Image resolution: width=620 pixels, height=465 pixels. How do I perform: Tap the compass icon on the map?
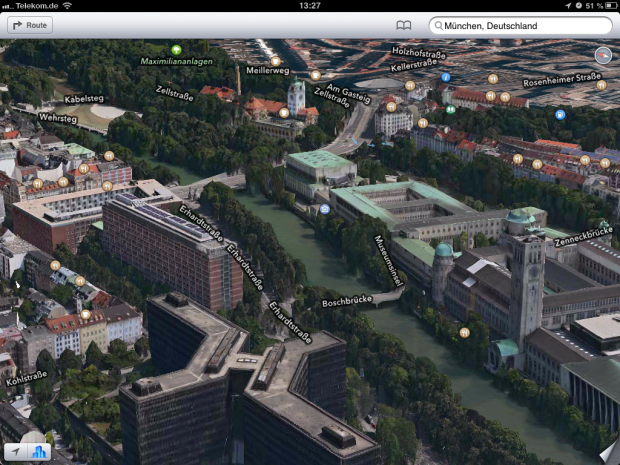click(602, 54)
